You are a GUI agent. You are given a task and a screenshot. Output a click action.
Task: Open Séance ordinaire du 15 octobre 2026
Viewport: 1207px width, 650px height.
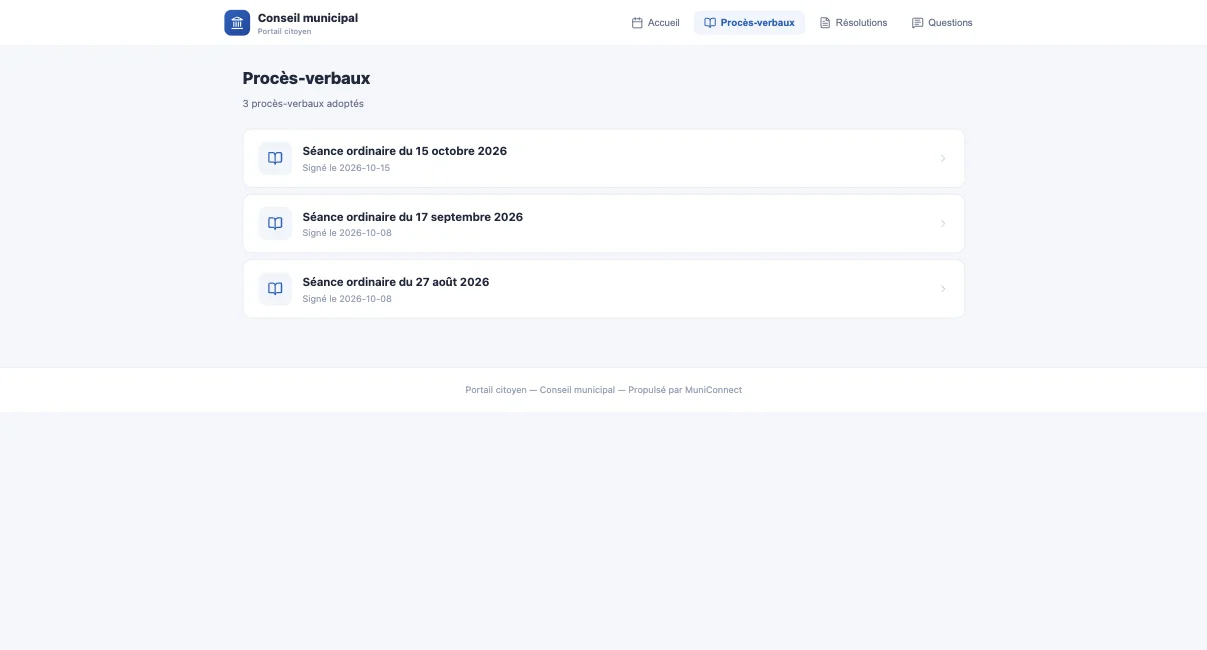(604, 158)
